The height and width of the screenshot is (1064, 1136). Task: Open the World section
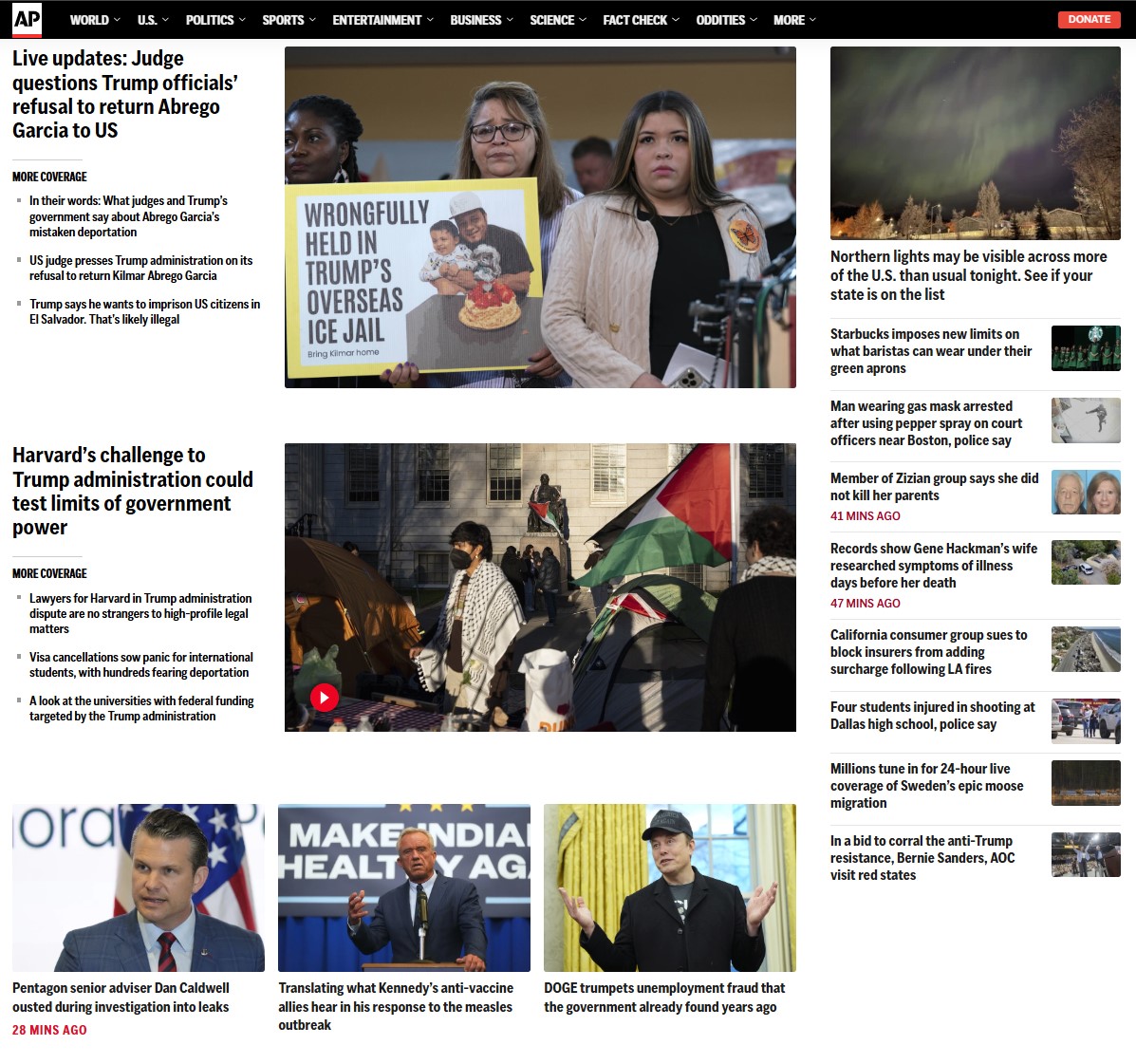[x=89, y=20]
